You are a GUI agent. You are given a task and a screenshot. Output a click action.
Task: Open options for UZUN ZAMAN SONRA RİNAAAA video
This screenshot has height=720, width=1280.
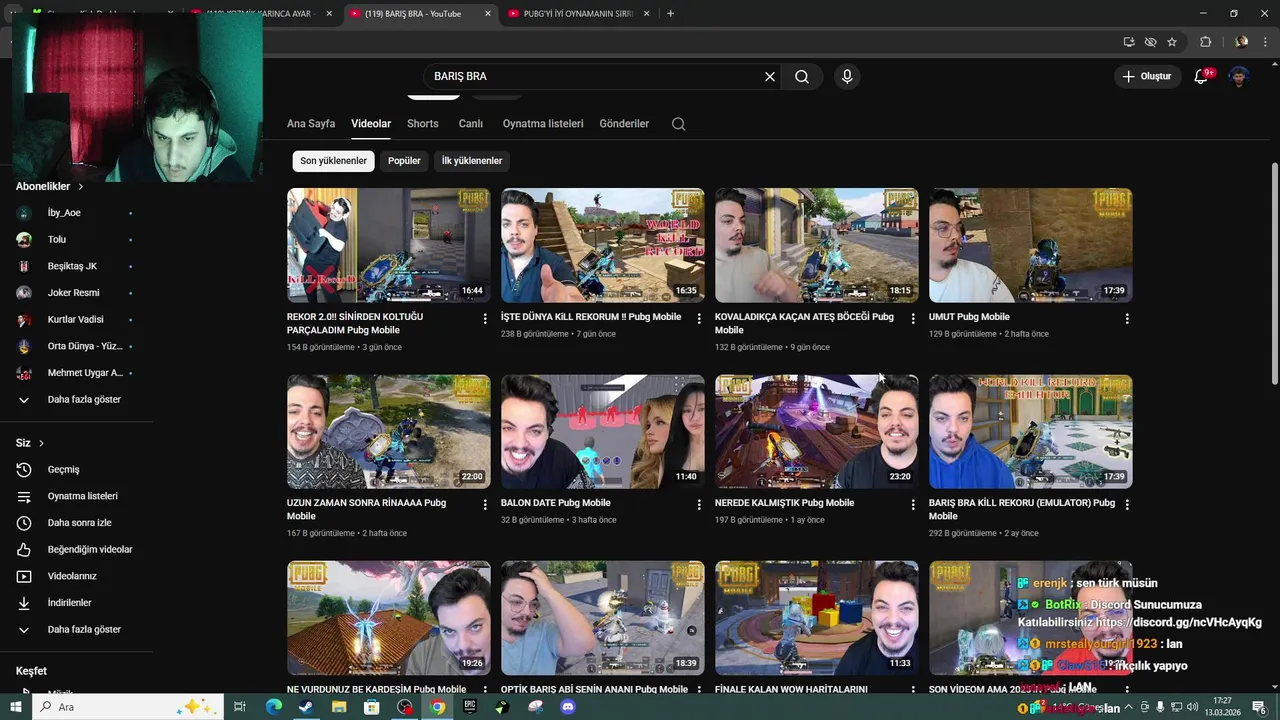click(485, 505)
